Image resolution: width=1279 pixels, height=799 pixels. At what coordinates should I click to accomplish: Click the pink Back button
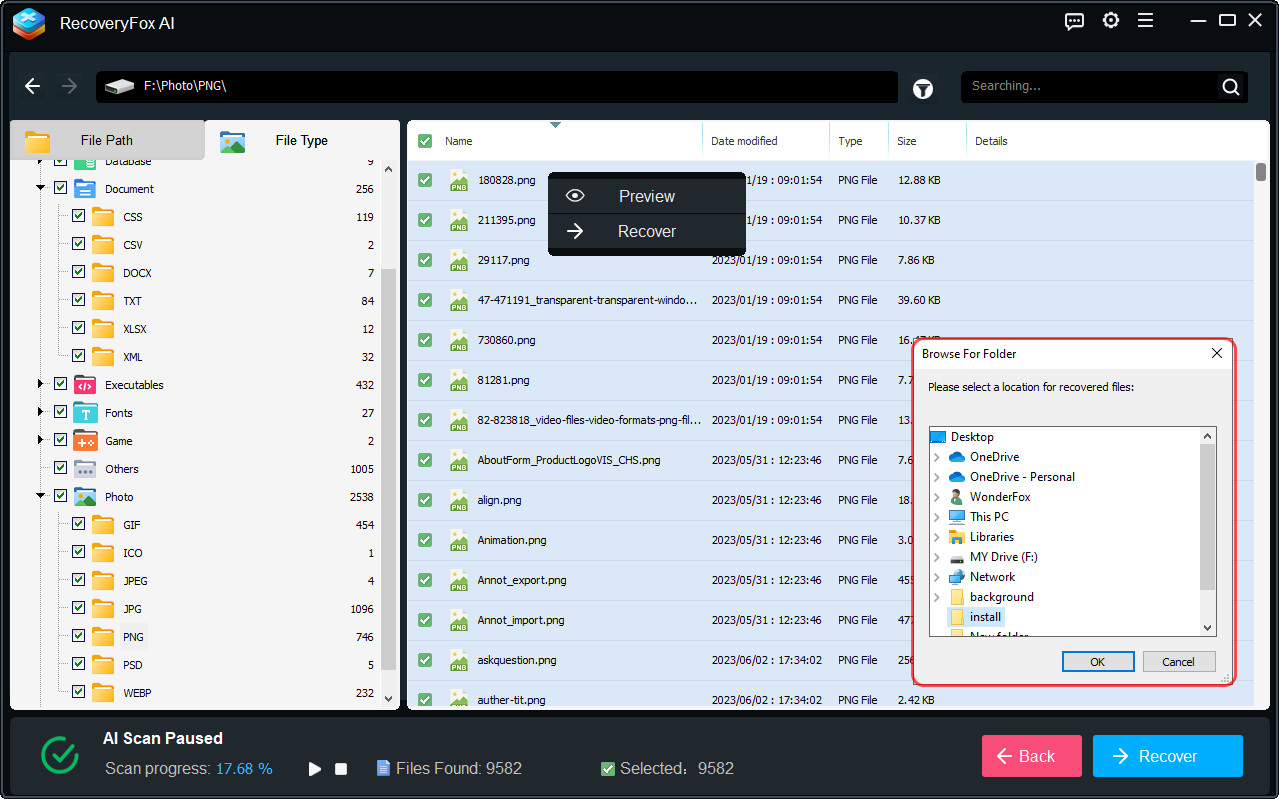1031,756
